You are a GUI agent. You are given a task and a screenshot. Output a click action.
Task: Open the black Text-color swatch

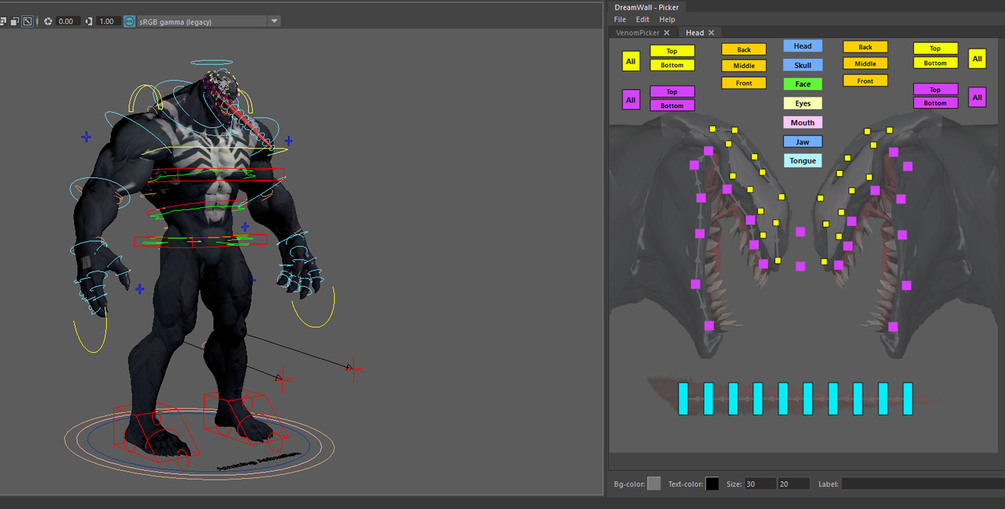pos(712,484)
